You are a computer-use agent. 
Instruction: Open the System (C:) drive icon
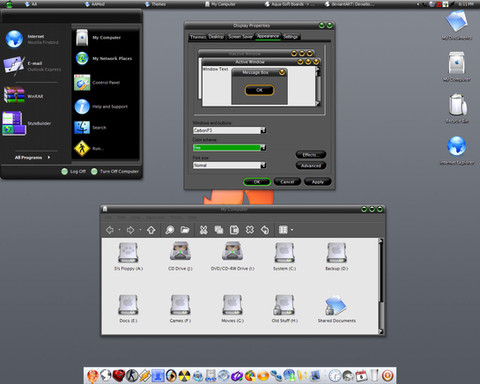(284, 252)
